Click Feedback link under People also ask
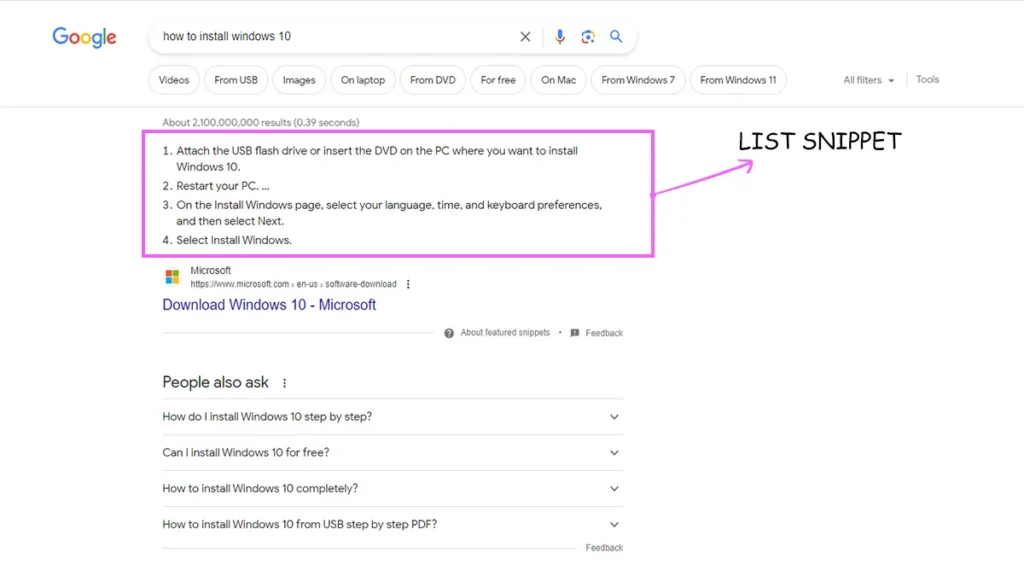 (x=604, y=548)
